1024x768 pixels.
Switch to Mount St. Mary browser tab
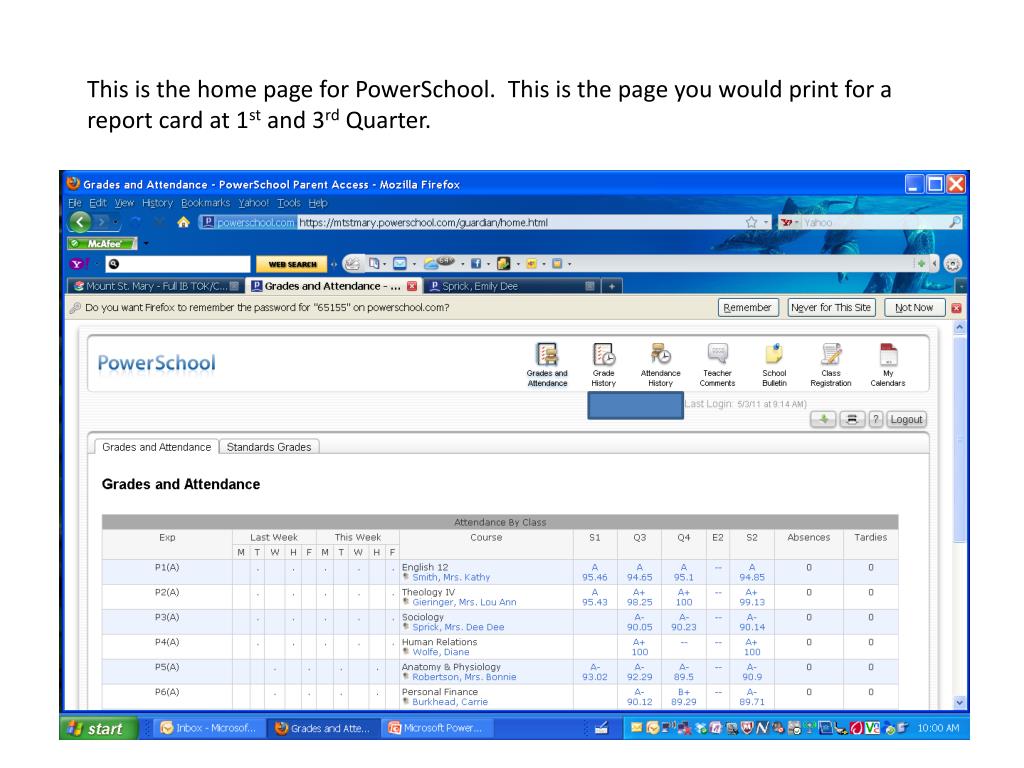click(155, 286)
